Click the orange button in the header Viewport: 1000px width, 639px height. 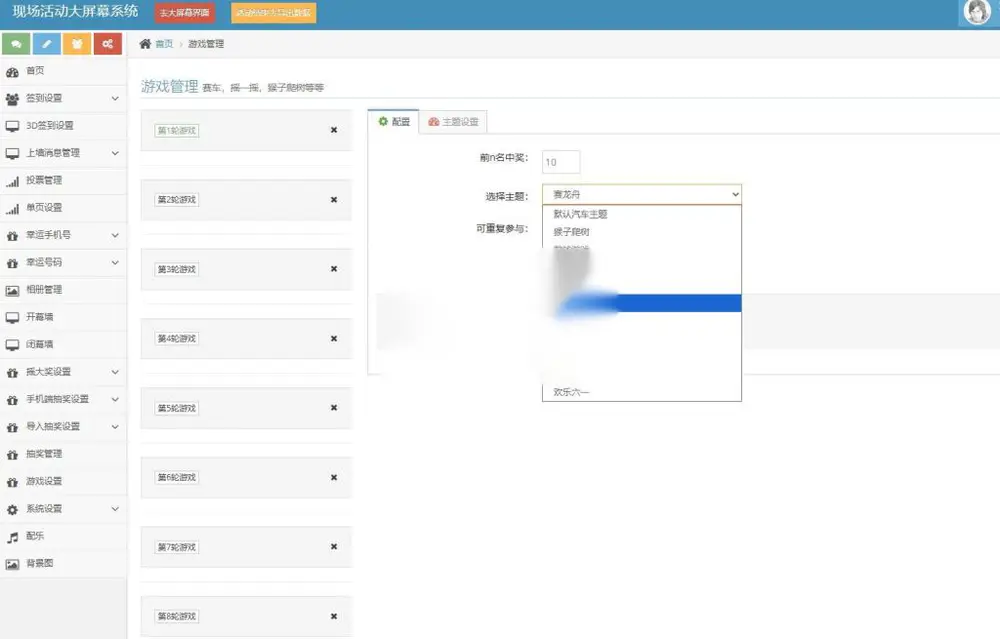(274, 13)
